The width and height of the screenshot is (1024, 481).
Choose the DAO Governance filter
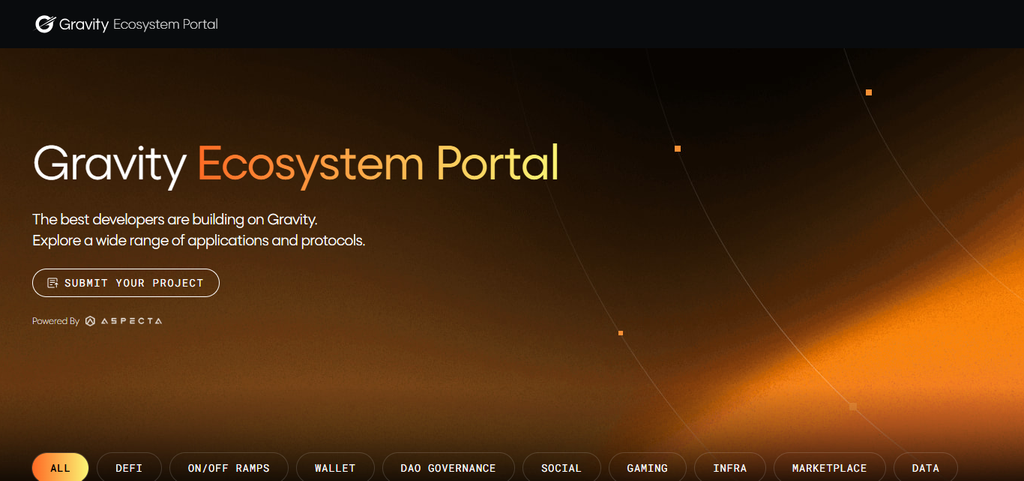pos(448,468)
